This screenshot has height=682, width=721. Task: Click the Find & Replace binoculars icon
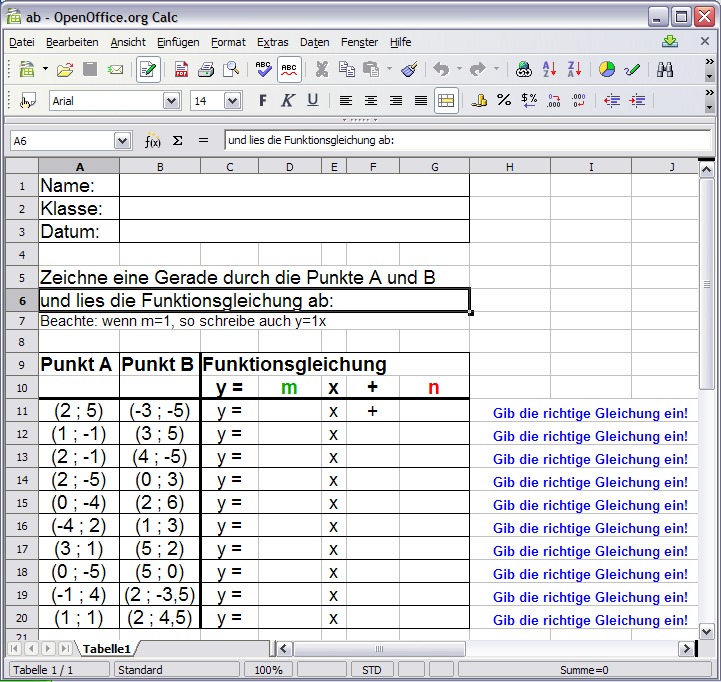click(x=665, y=70)
